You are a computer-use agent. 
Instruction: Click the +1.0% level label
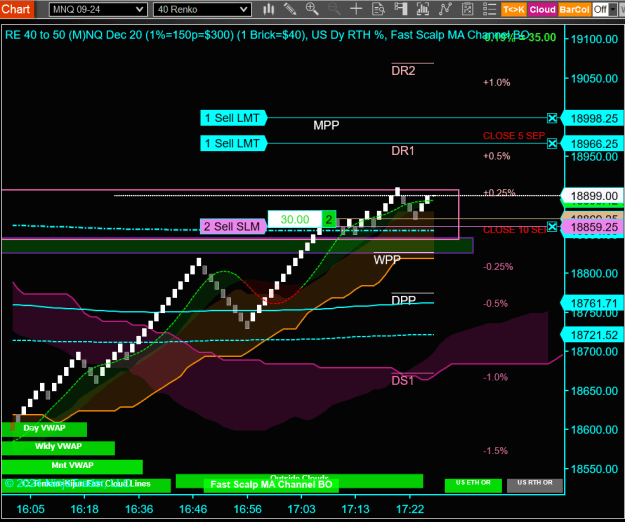click(497, 82)
